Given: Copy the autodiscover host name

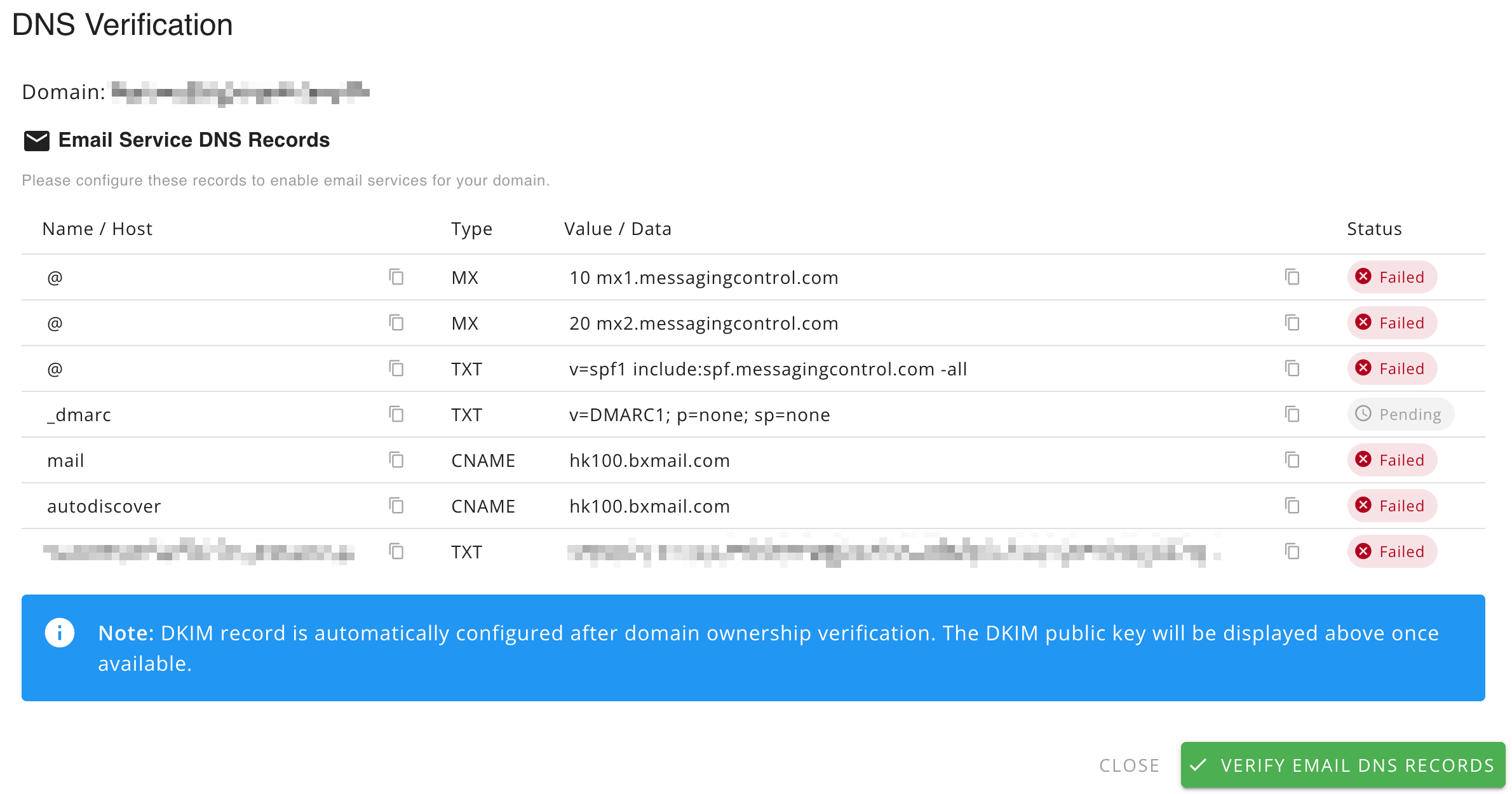Looking at the screenshot, I should [x=396, y=506].
